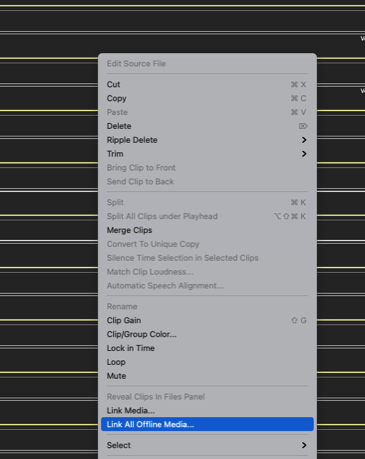
Task: Click the Trim menu item
Action: [x=115, y=154]
